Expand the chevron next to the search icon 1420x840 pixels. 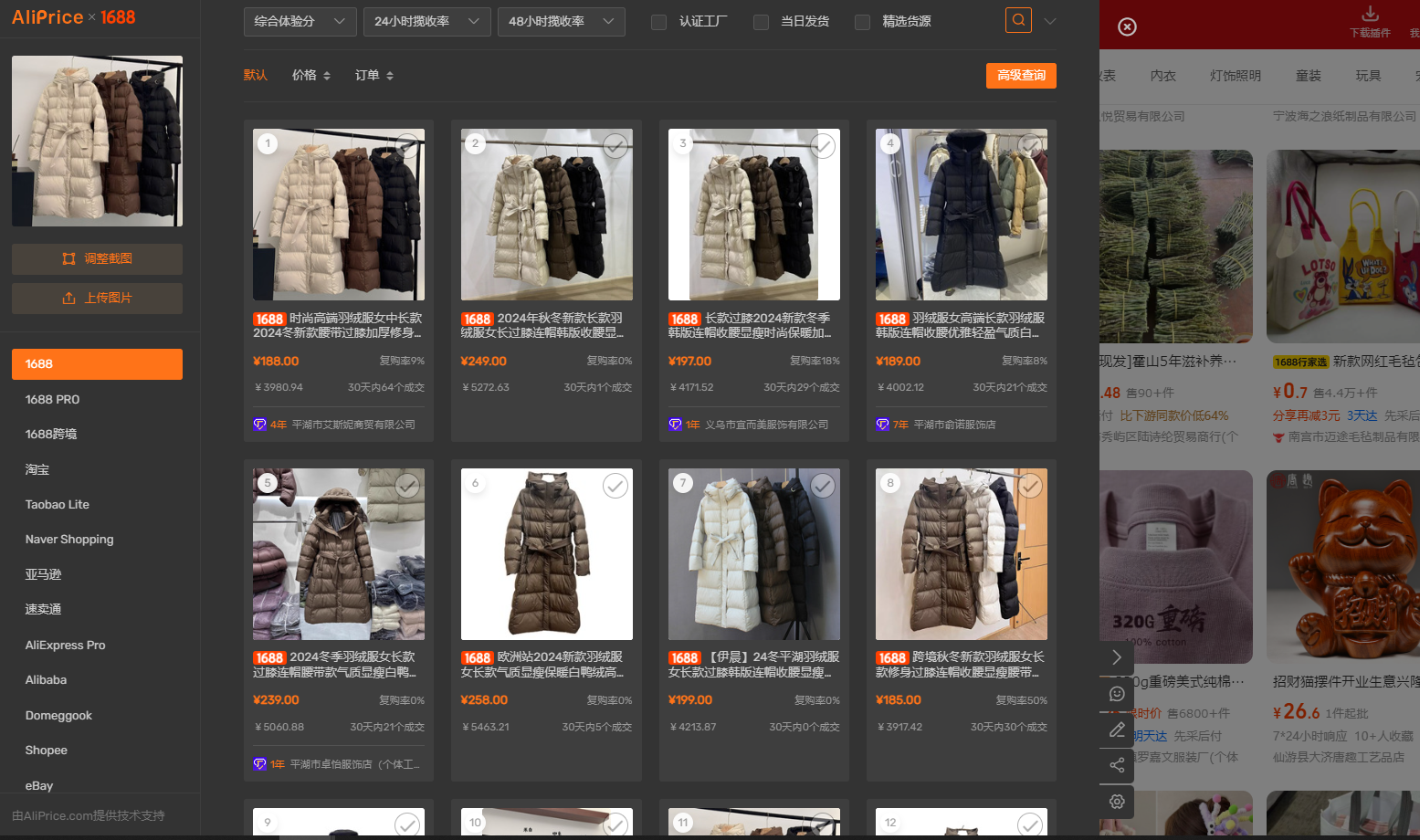1050,21
